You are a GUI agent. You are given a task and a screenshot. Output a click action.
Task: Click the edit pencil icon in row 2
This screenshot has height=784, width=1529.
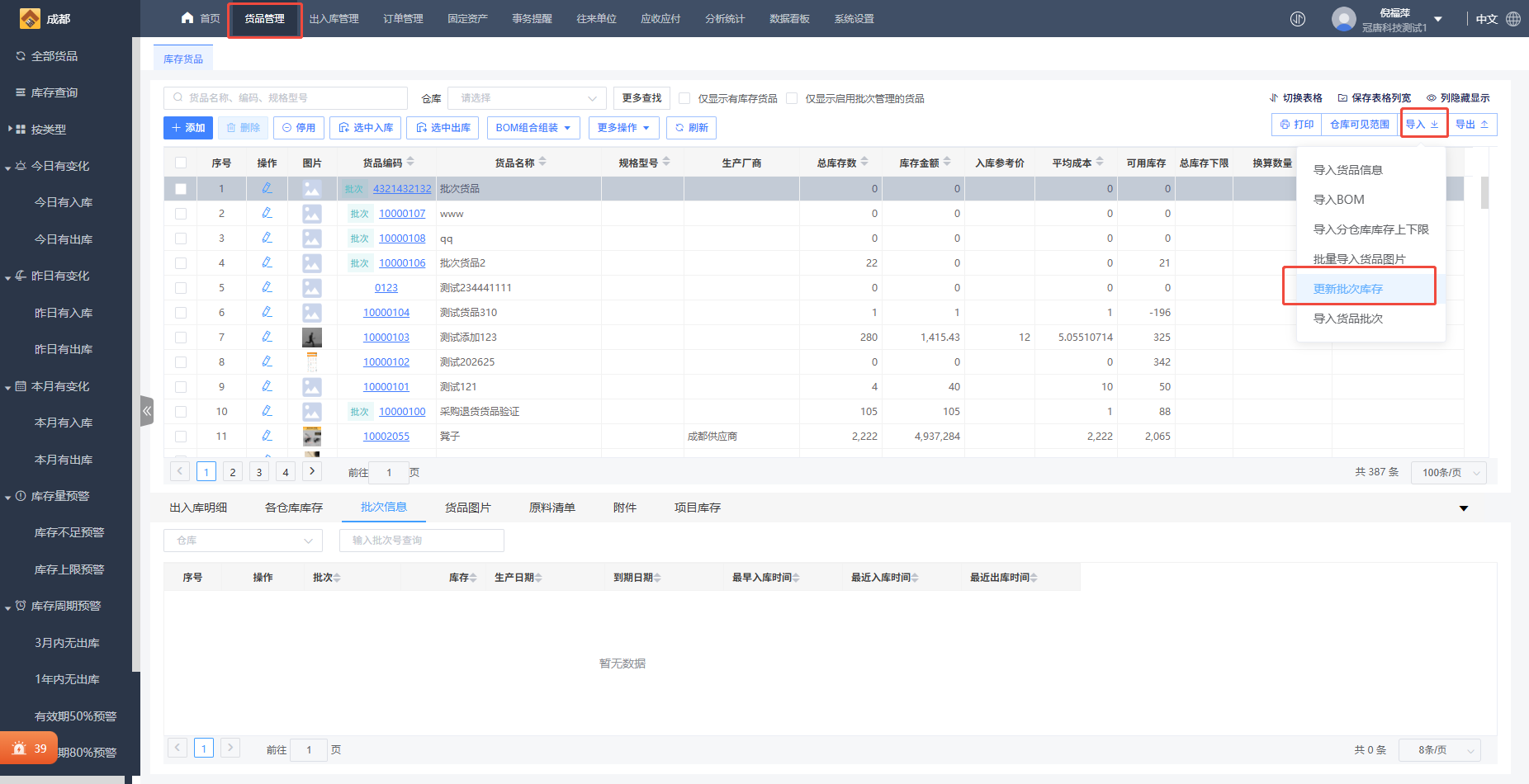pyautogui.click(x=267, y=213)
